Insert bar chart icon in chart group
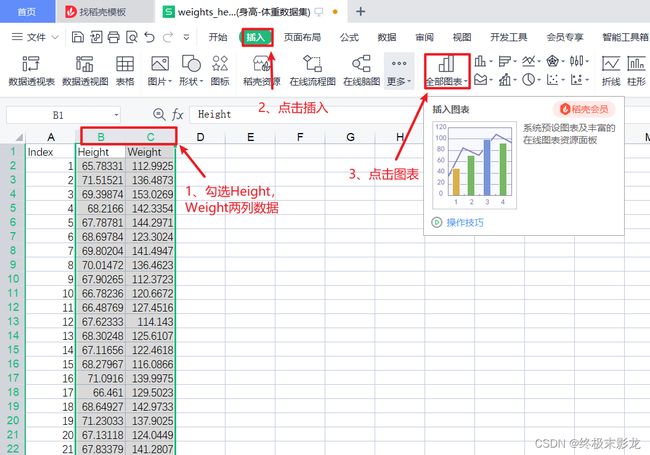Viewport: 650px width, 455px height. (x=504, y=61)
